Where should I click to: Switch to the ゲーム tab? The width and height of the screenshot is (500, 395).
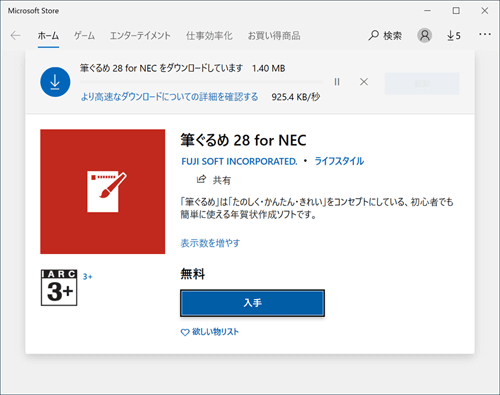84,36
